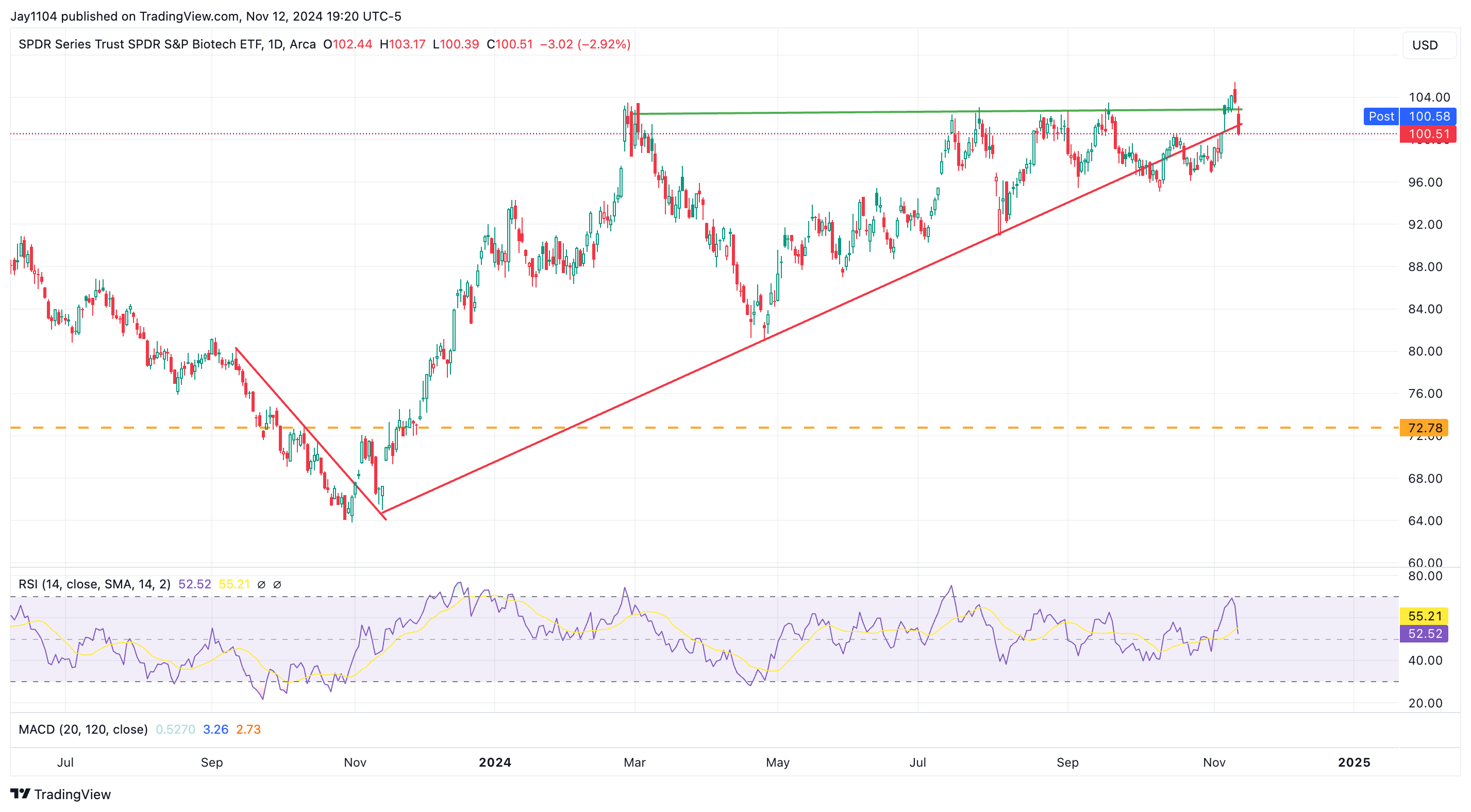Viewport: 1471px width, 812px height.
Task: Click the Jul label after May on time axis
Action: [x=917, y=763]
